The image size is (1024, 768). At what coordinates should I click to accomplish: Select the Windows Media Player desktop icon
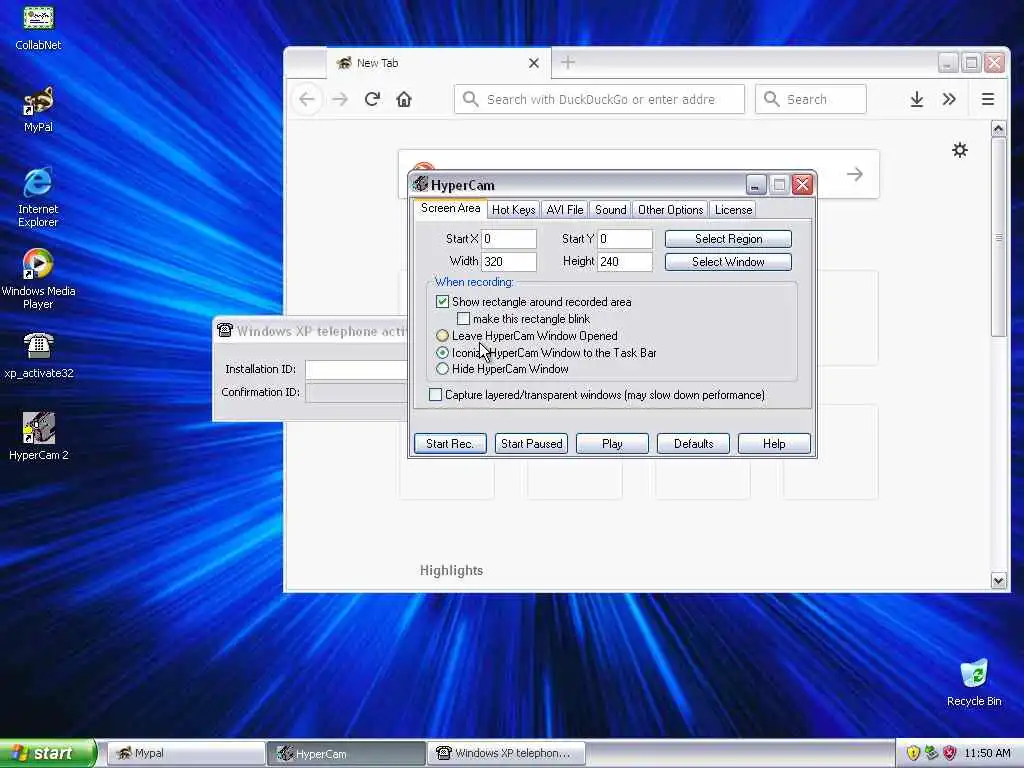coord(38,278)
